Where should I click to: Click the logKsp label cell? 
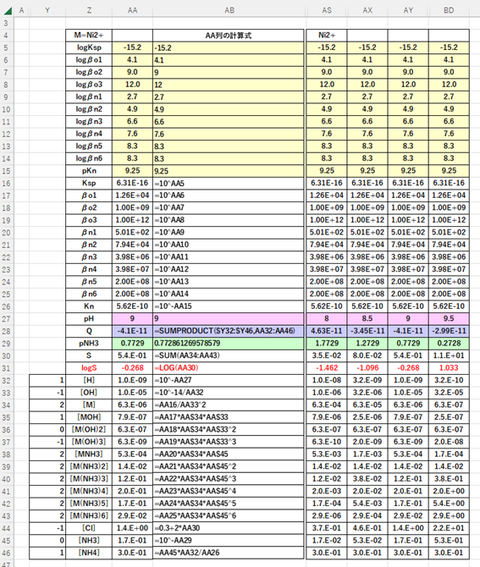point(89,48)
